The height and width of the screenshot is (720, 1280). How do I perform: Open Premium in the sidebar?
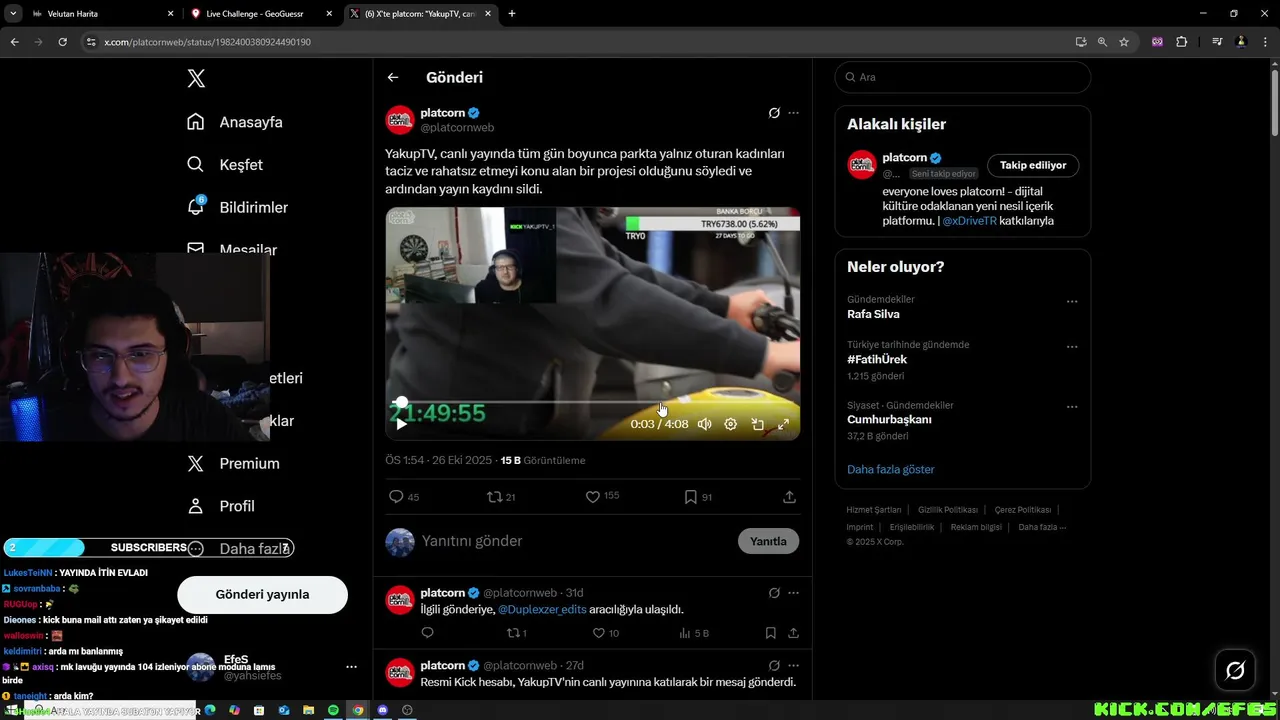(234, 464)
